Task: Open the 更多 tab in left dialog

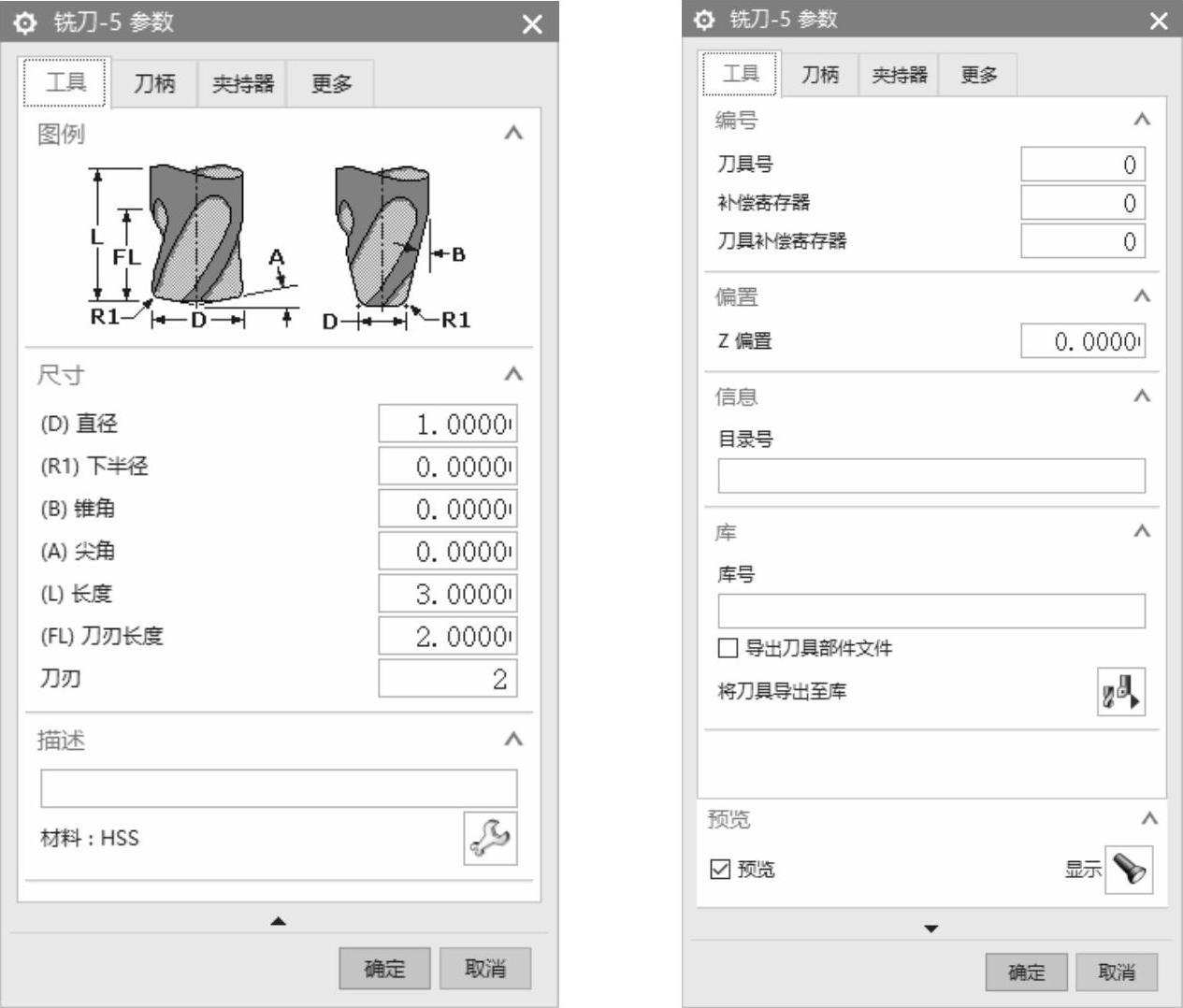Action: pyautogui.click(x=331, y=83)
